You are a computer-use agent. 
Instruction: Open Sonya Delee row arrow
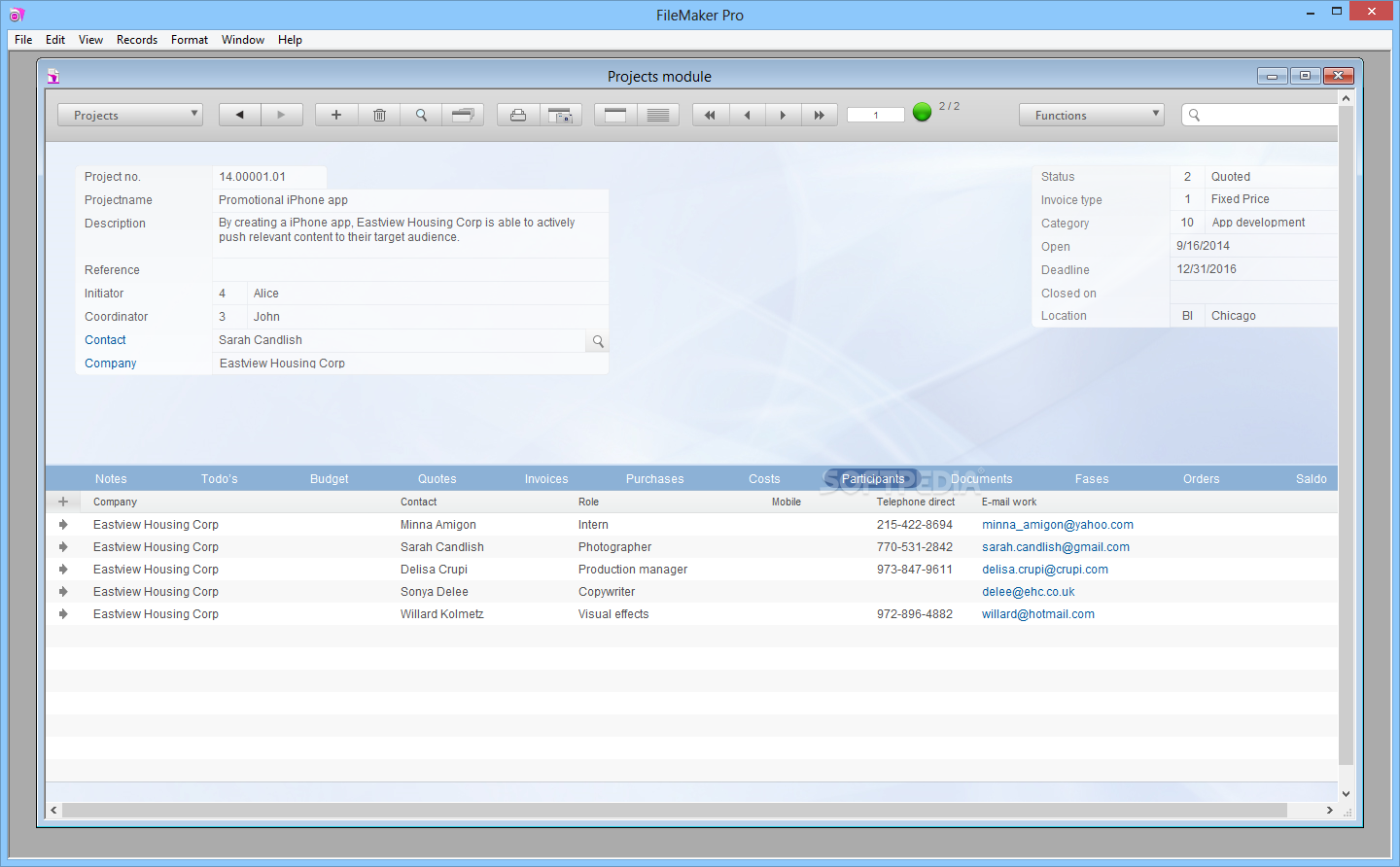click(x=63, y=592)
